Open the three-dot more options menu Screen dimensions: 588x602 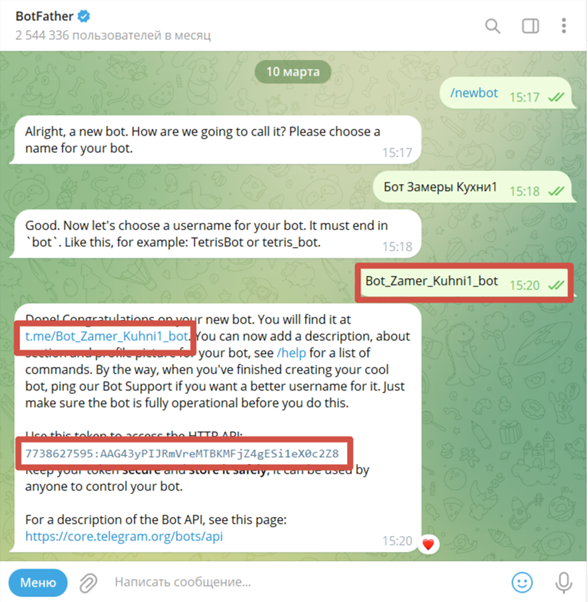coord(563,26)
